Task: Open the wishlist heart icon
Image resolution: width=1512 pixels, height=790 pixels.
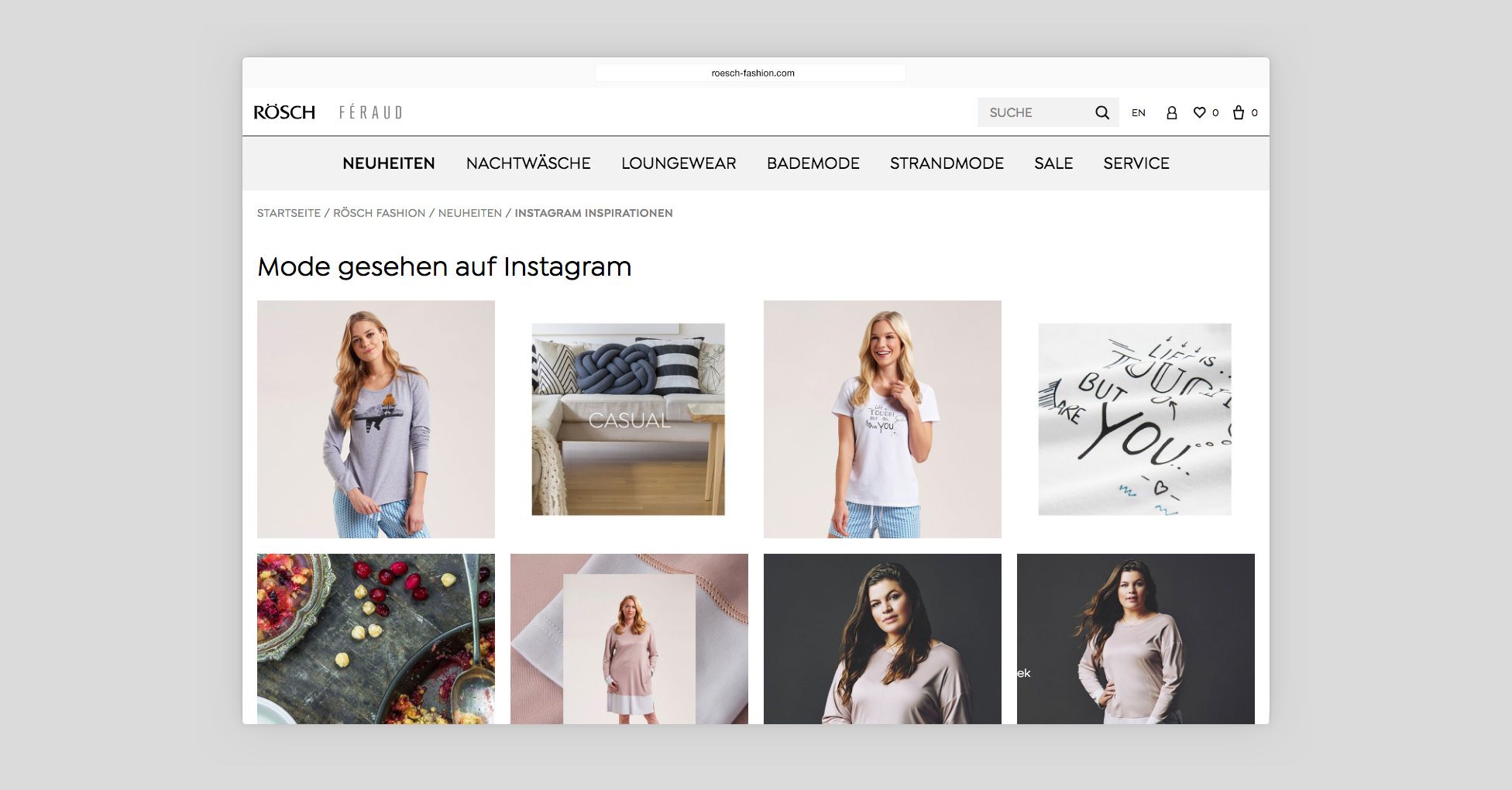Action: click(1199, 113)
